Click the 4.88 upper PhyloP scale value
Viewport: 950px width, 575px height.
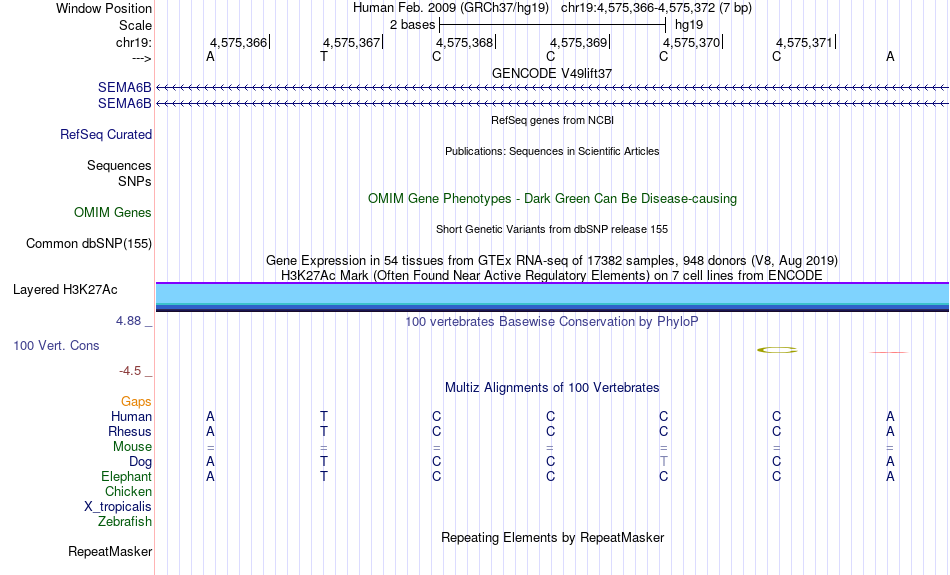128,321
